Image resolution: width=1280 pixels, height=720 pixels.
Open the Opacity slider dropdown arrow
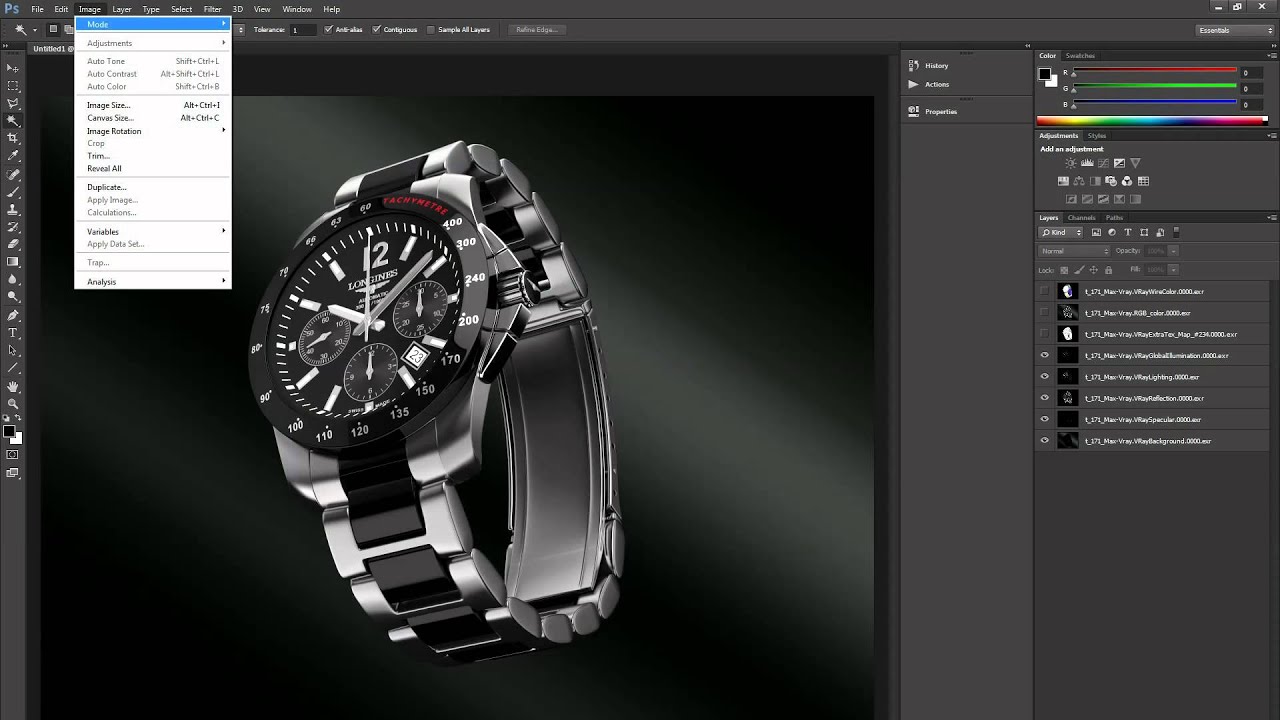pos(1173,251)
